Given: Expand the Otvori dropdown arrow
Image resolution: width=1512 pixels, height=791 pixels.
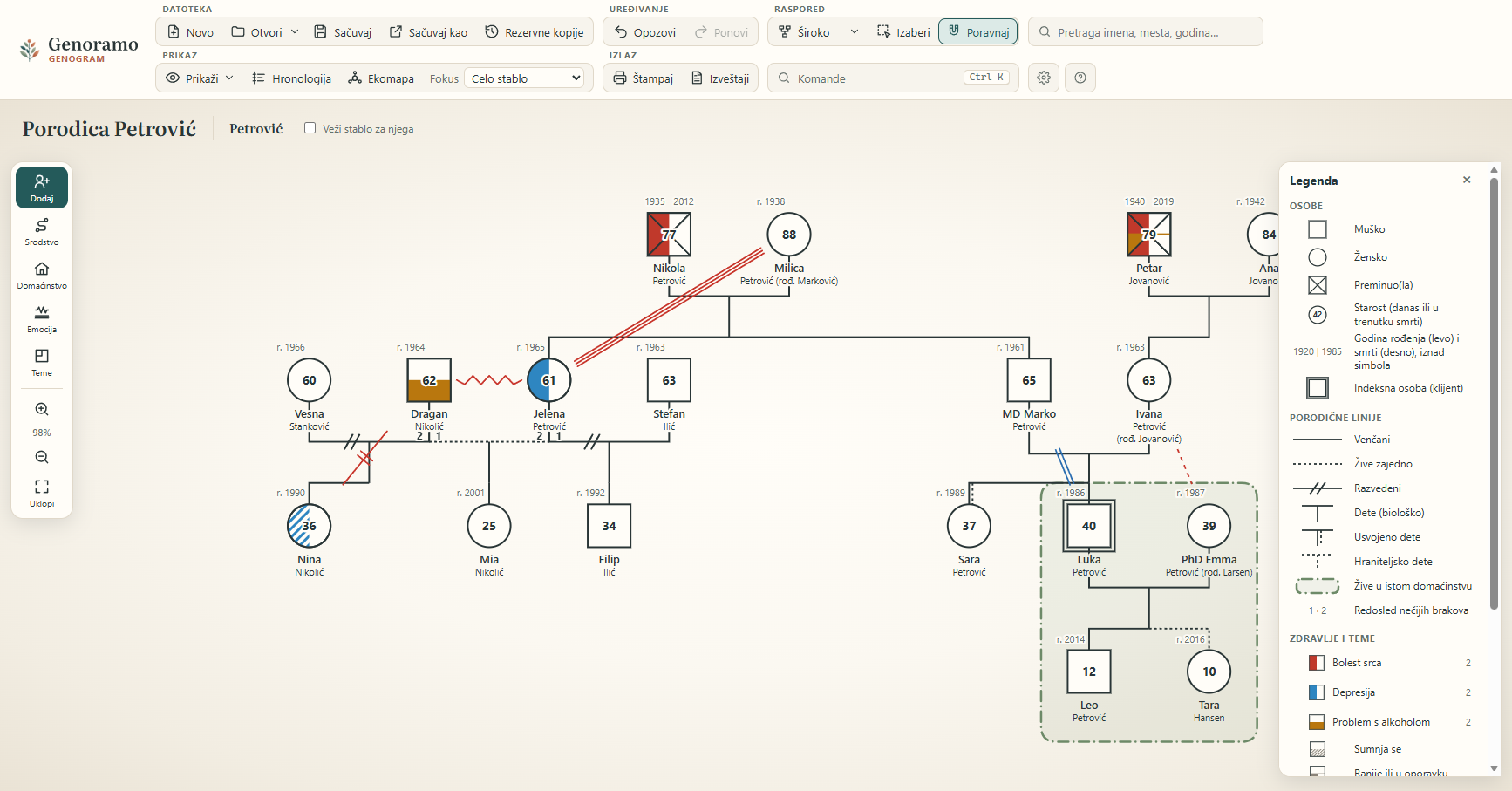Looking at the screenshot, I should [295, 32].
